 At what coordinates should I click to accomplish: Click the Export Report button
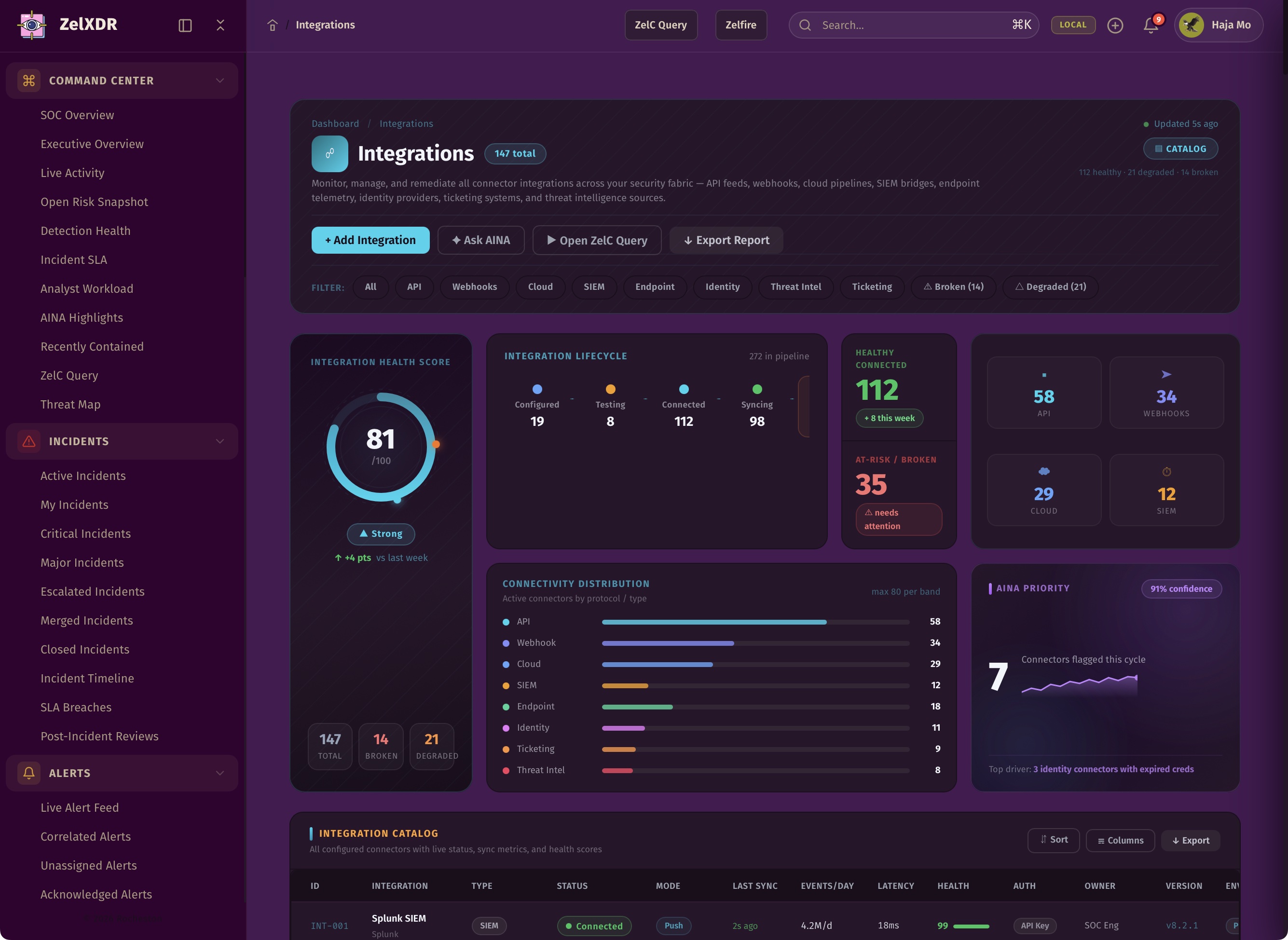(726, 240)
